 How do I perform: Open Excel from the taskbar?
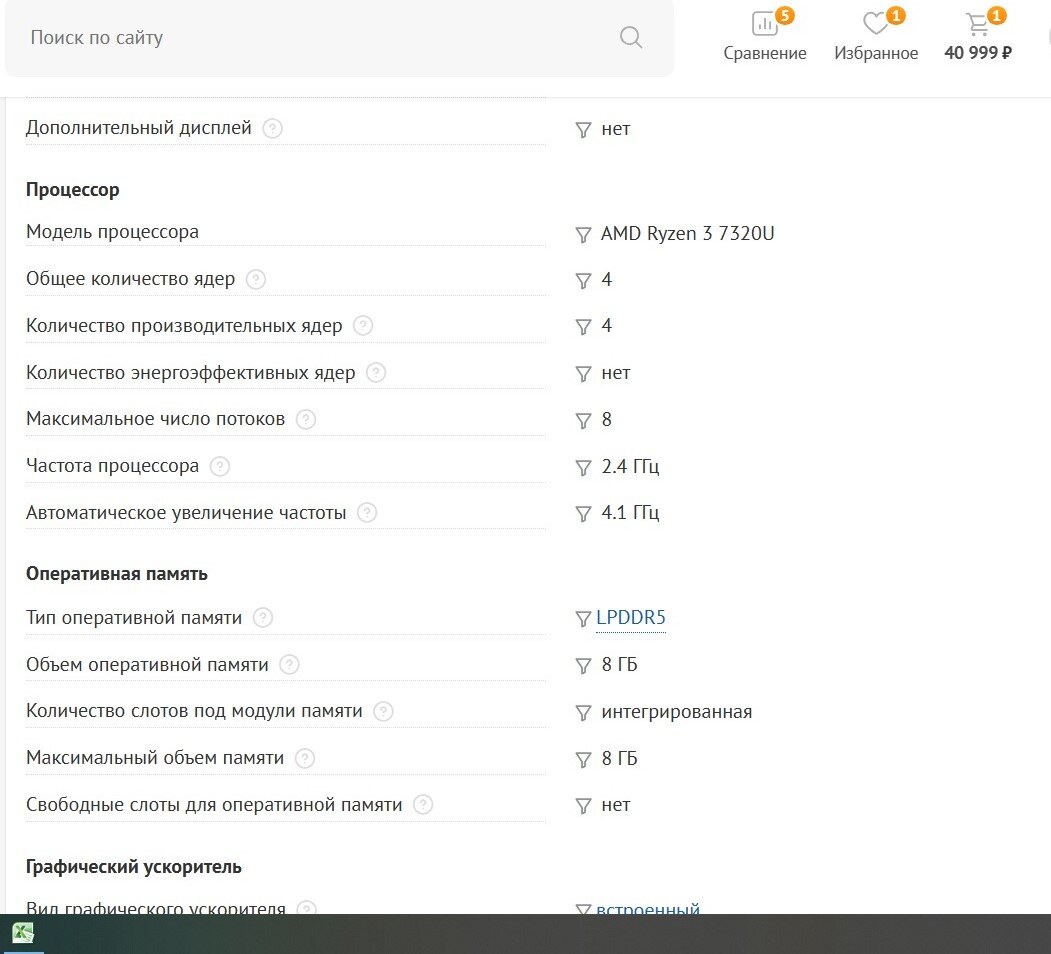(23, 933)
